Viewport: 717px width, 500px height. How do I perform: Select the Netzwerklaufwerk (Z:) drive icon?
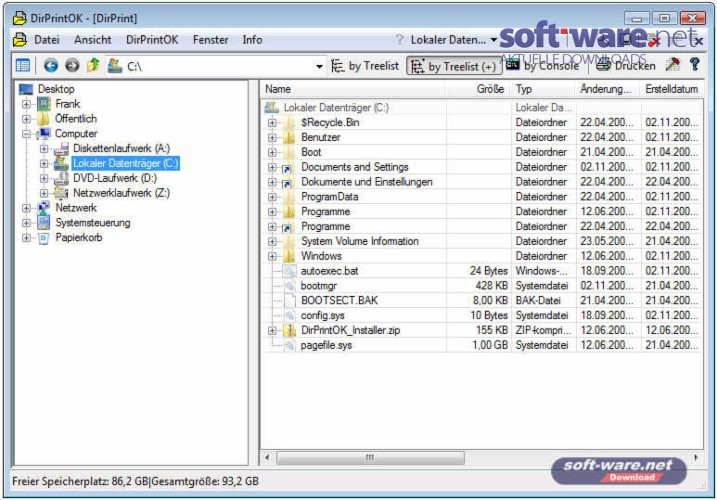[x=61, y=193]
